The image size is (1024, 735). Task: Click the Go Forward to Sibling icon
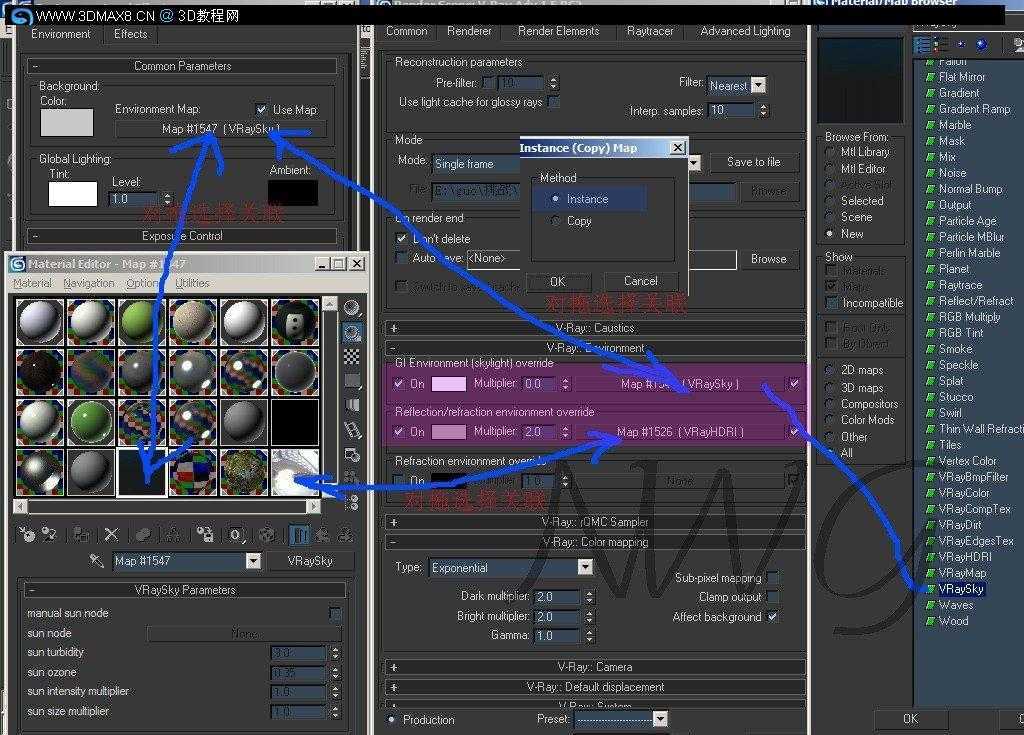point(345,534)
